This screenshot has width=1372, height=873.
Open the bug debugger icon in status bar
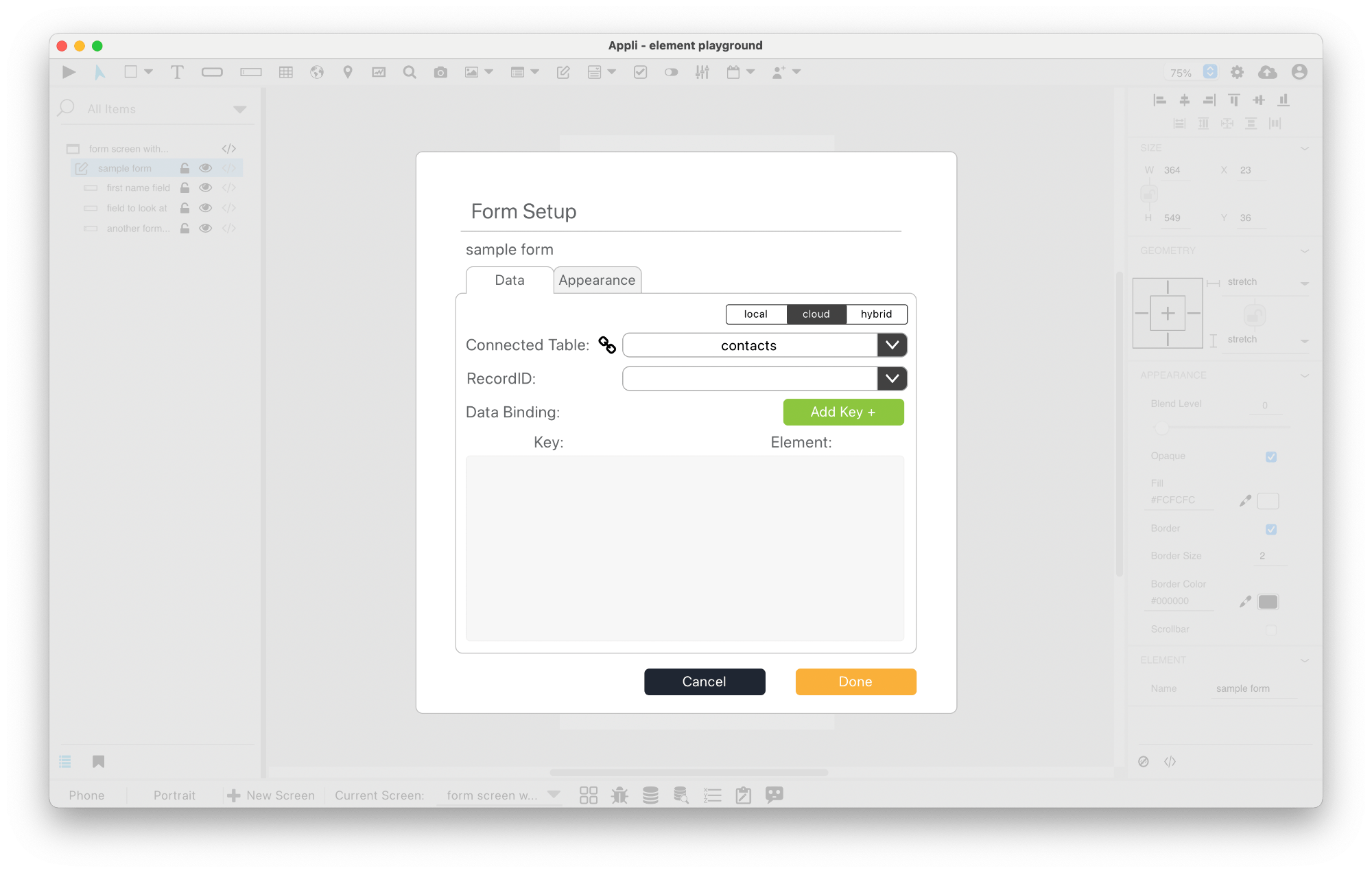click(619, 795)
